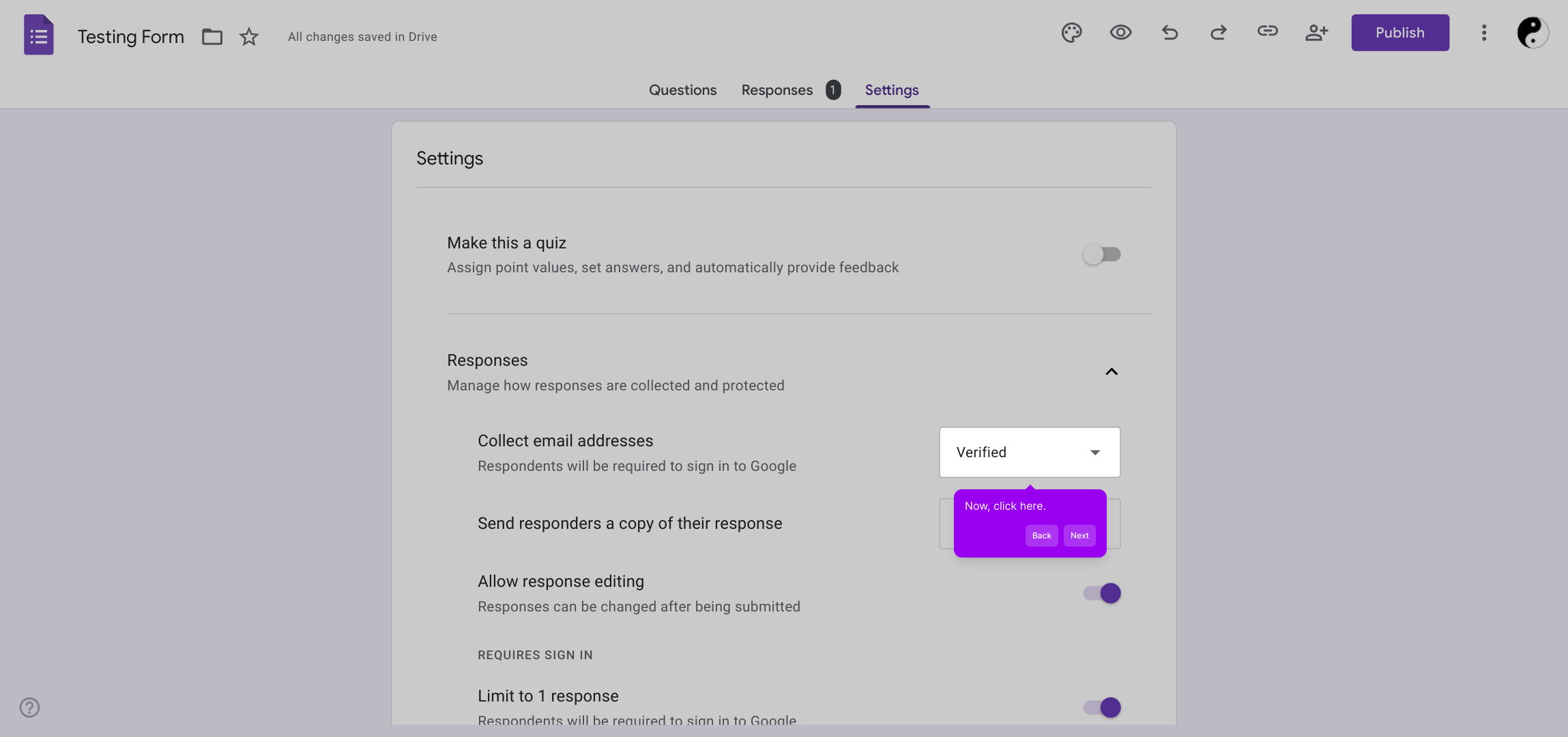Open the Verified email collection dropdown
Image resolution: width=1568 pixels, height=737 pixels.
coord(1030,452)
